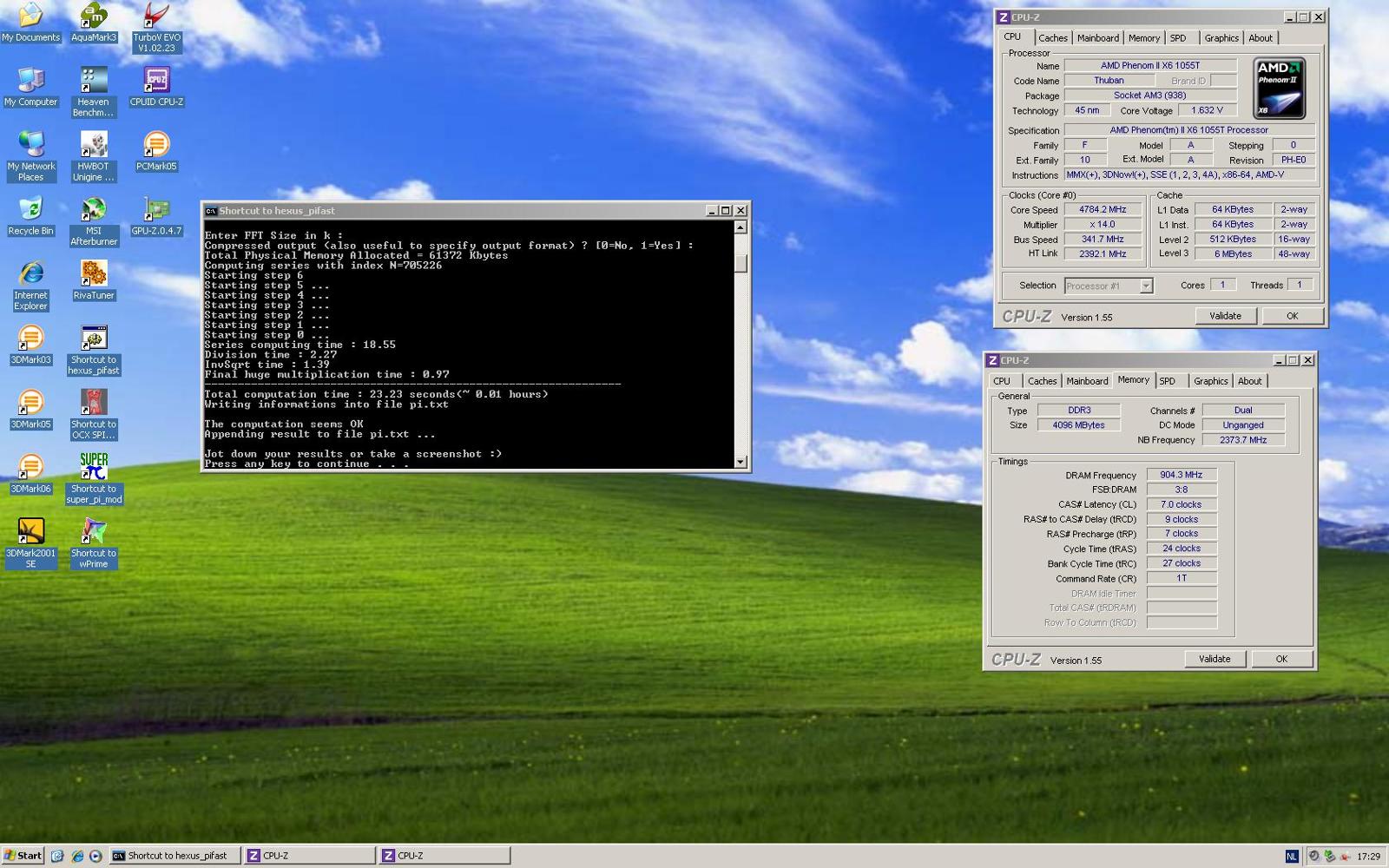The height and width of the screenshot is (868, 1389).
Task: Click the NL language indicator in tray
Action: click(1291, 856)
